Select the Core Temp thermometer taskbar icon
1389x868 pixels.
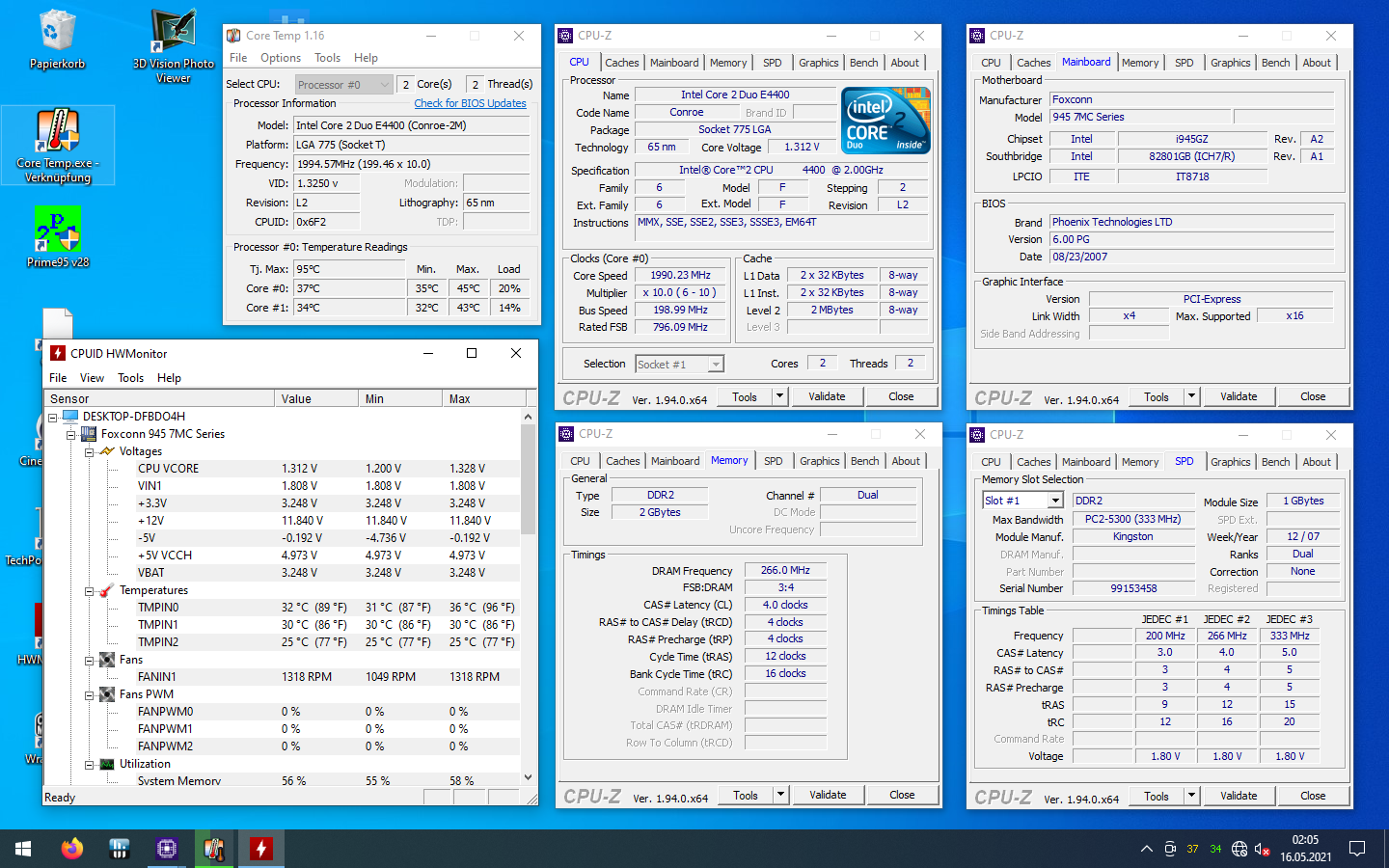tap(214, 849)
